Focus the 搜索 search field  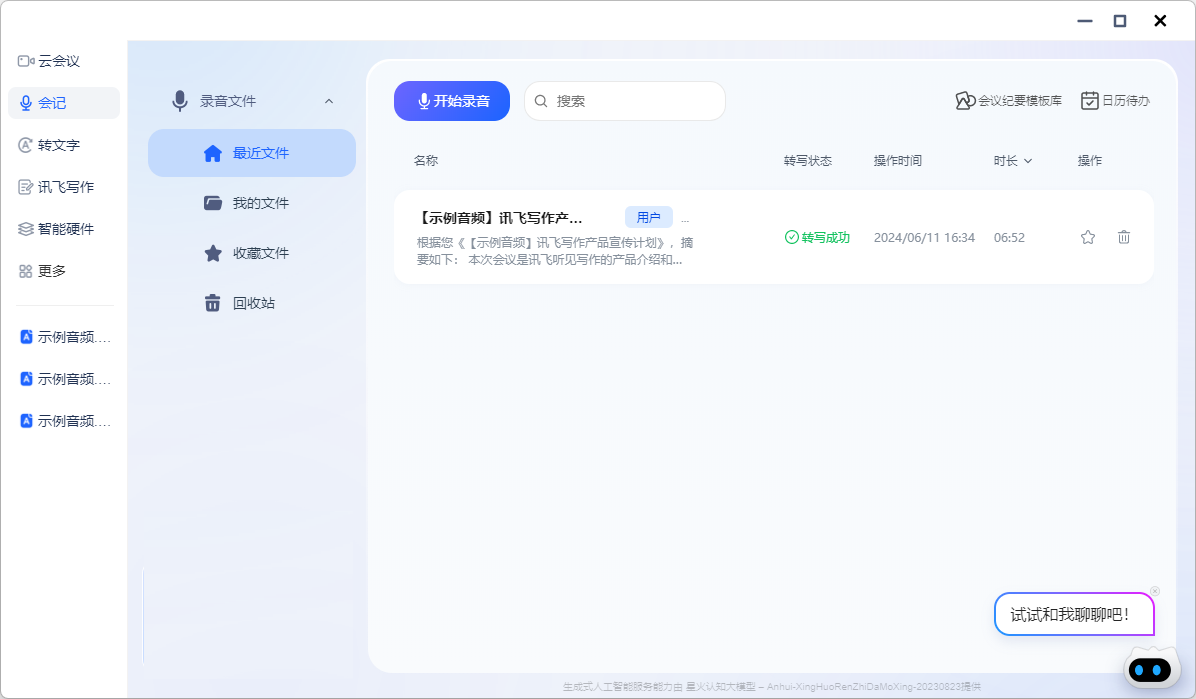[625, 101]
